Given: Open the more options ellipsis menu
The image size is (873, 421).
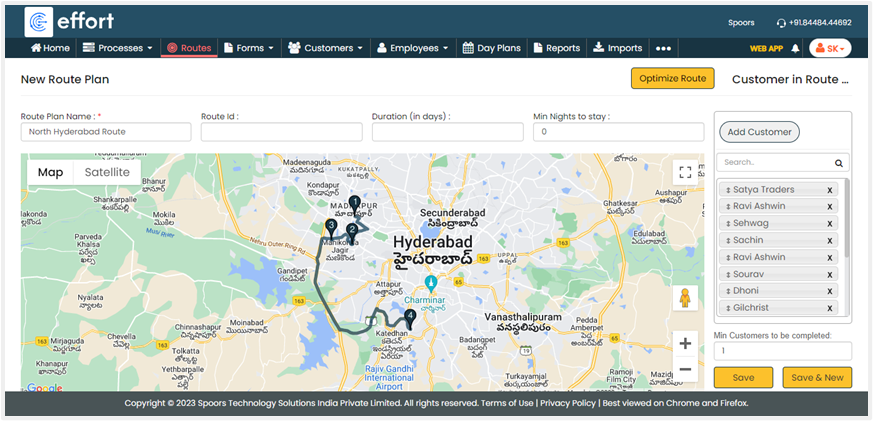Looking at the screenshot, I should (663, 48).
